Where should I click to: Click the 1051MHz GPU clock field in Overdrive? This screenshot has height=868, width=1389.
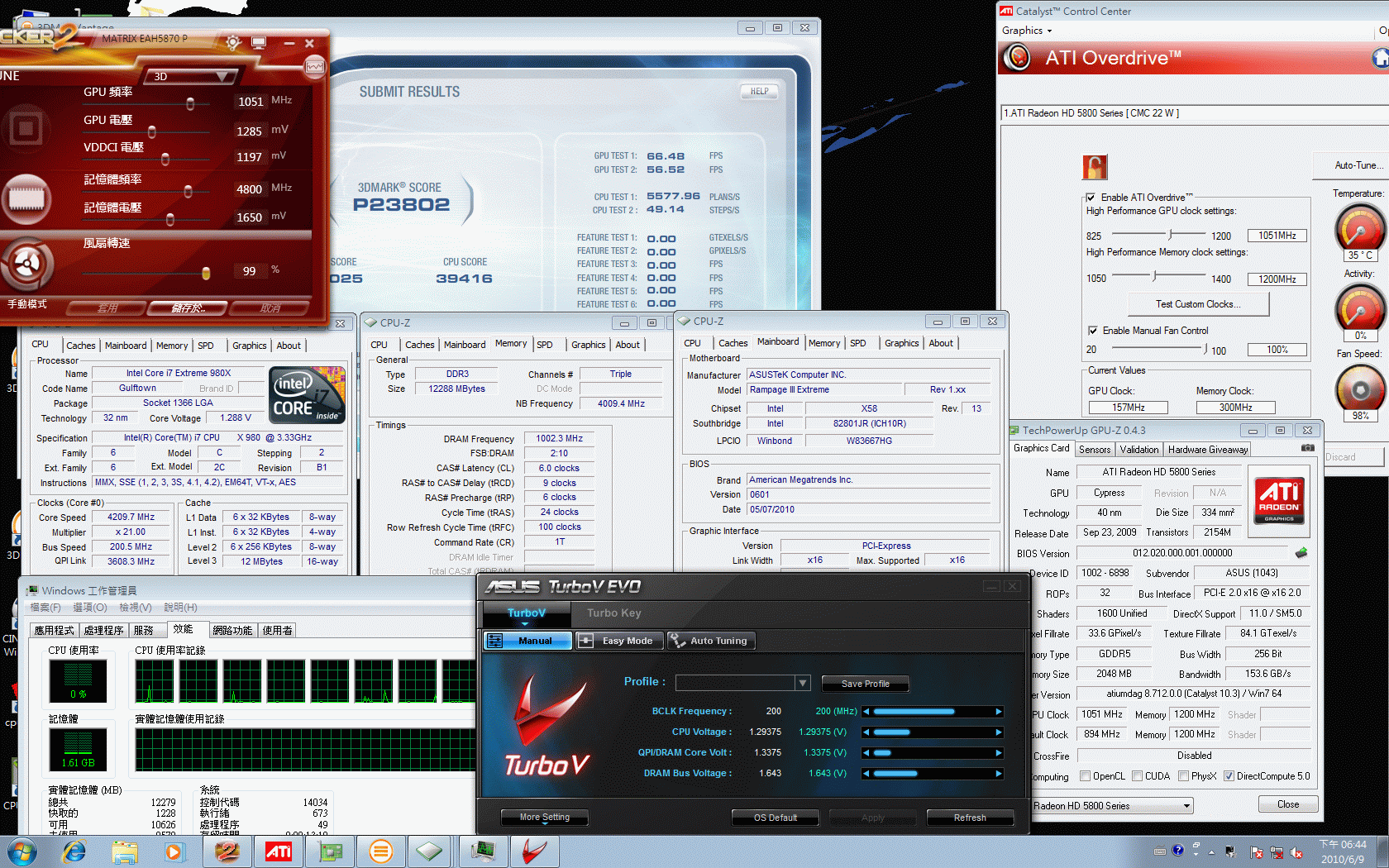point(1277,236)
